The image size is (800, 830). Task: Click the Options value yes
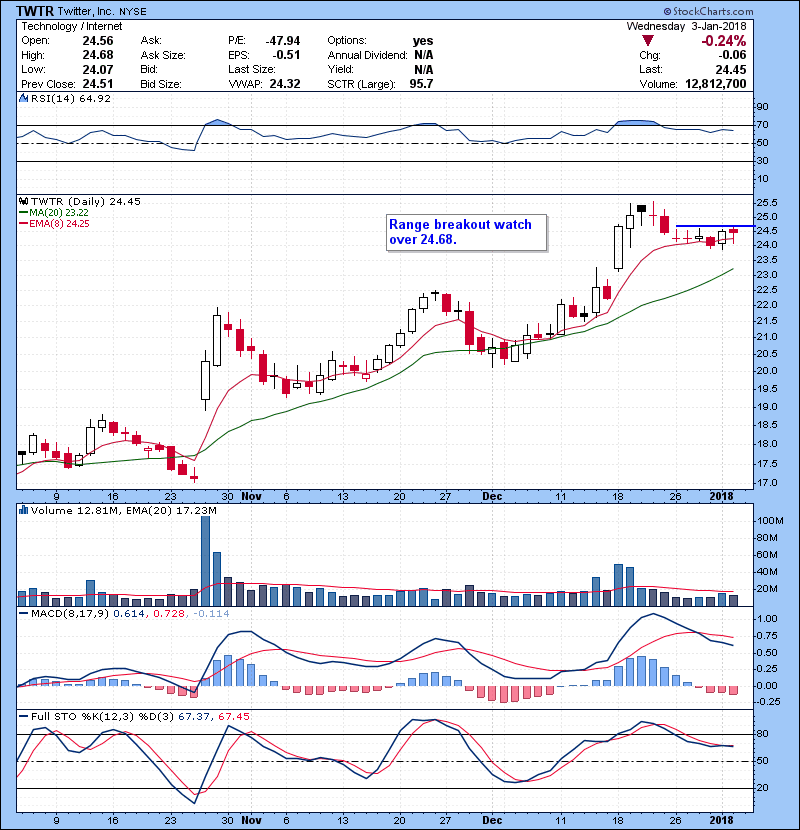[x=423, y=41]
